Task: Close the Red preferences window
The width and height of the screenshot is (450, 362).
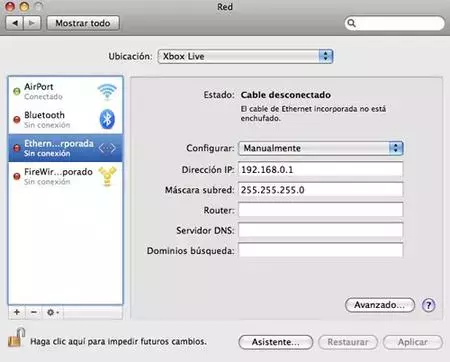Action: coord(10,6)
